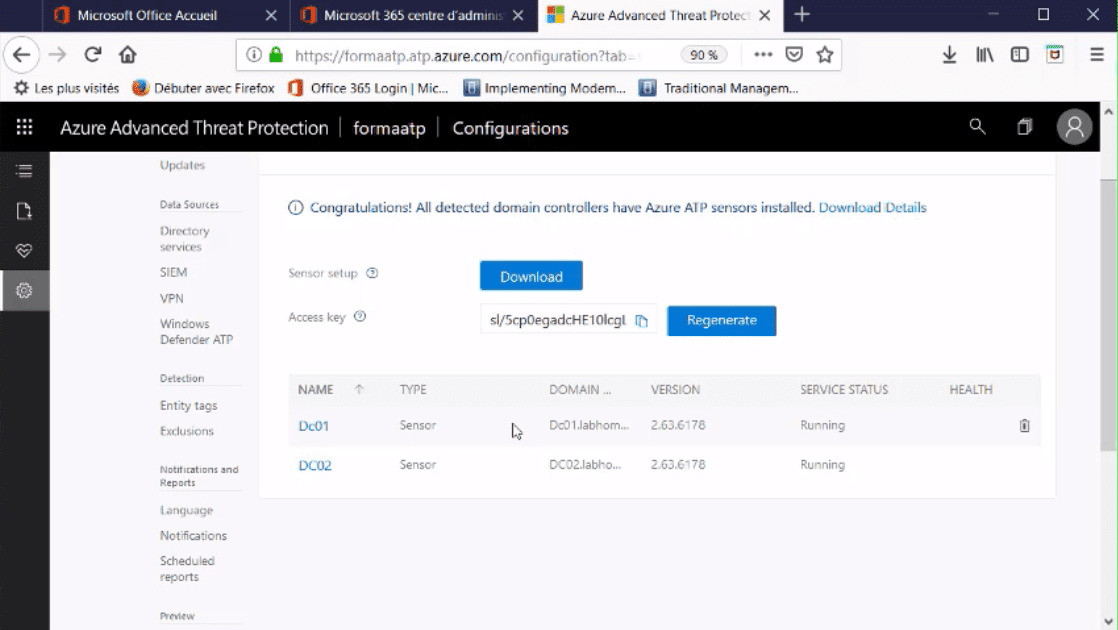Toggle the Firefox sidebar view icon

(x=1020, y=55)
